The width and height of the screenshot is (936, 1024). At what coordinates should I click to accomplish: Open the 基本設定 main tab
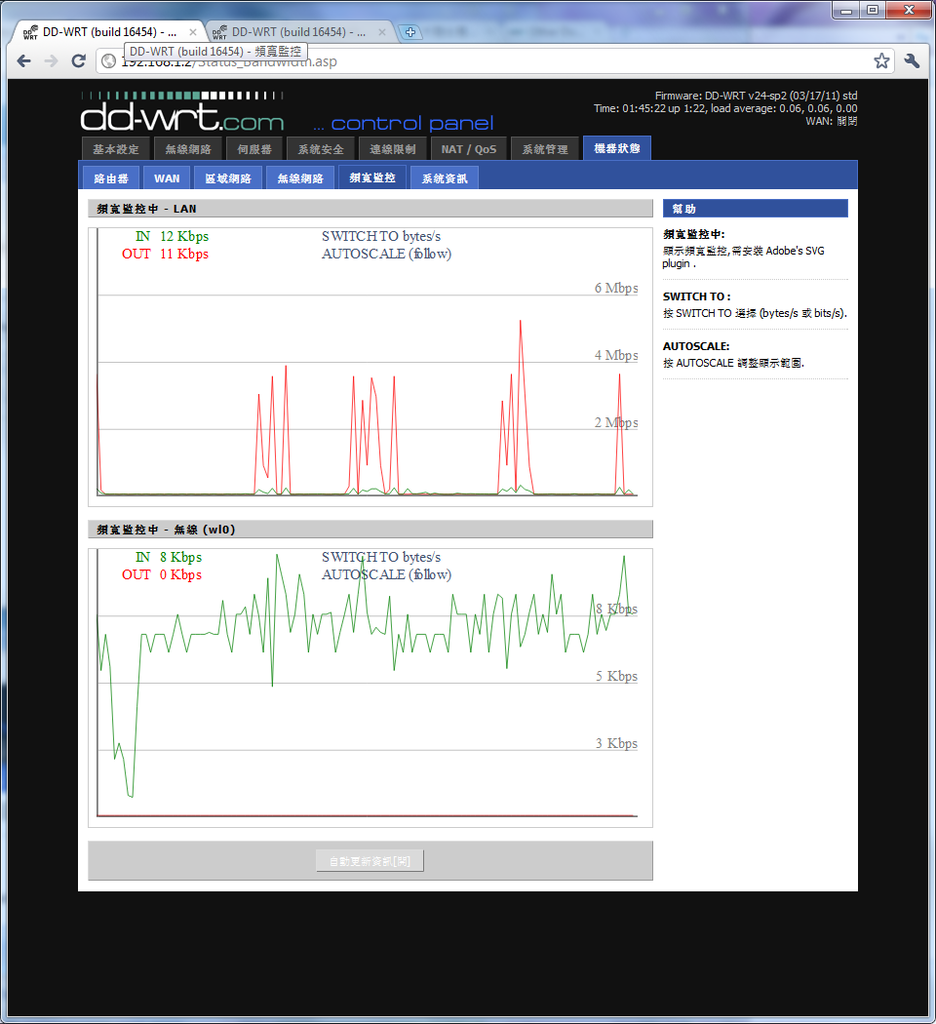116,149
